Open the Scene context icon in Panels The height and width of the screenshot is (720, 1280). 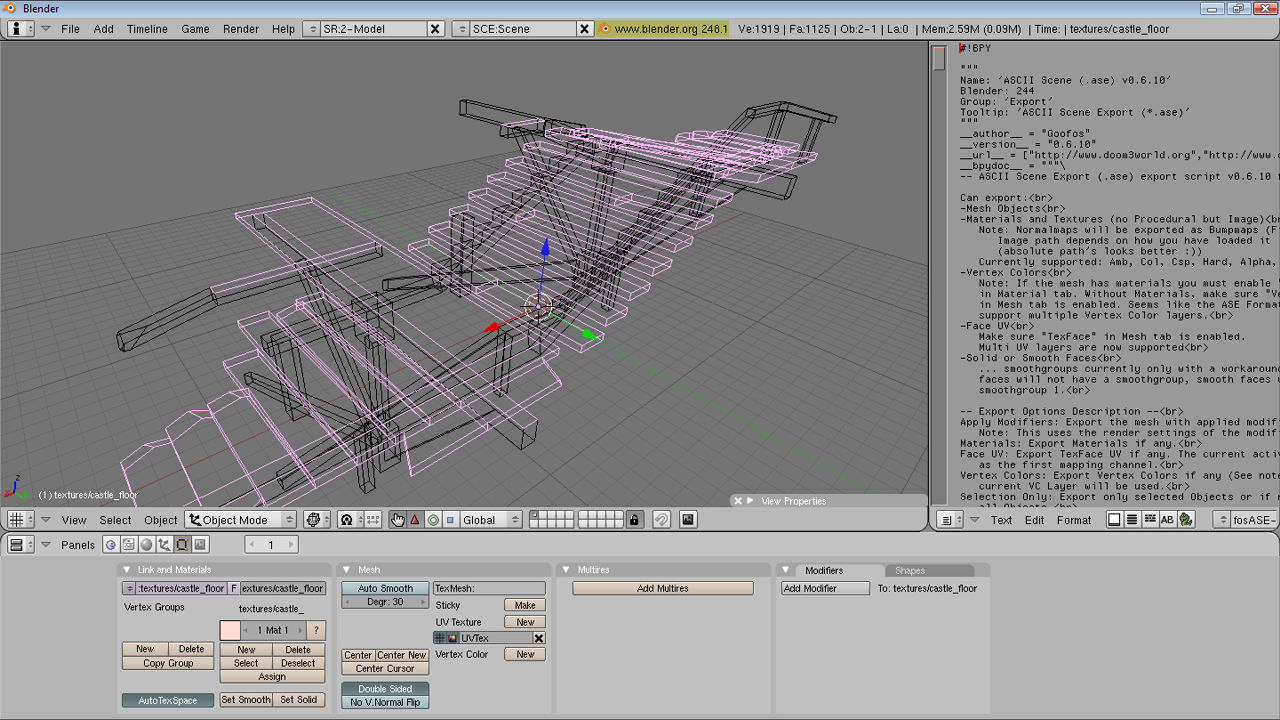(x=201, y=545)
